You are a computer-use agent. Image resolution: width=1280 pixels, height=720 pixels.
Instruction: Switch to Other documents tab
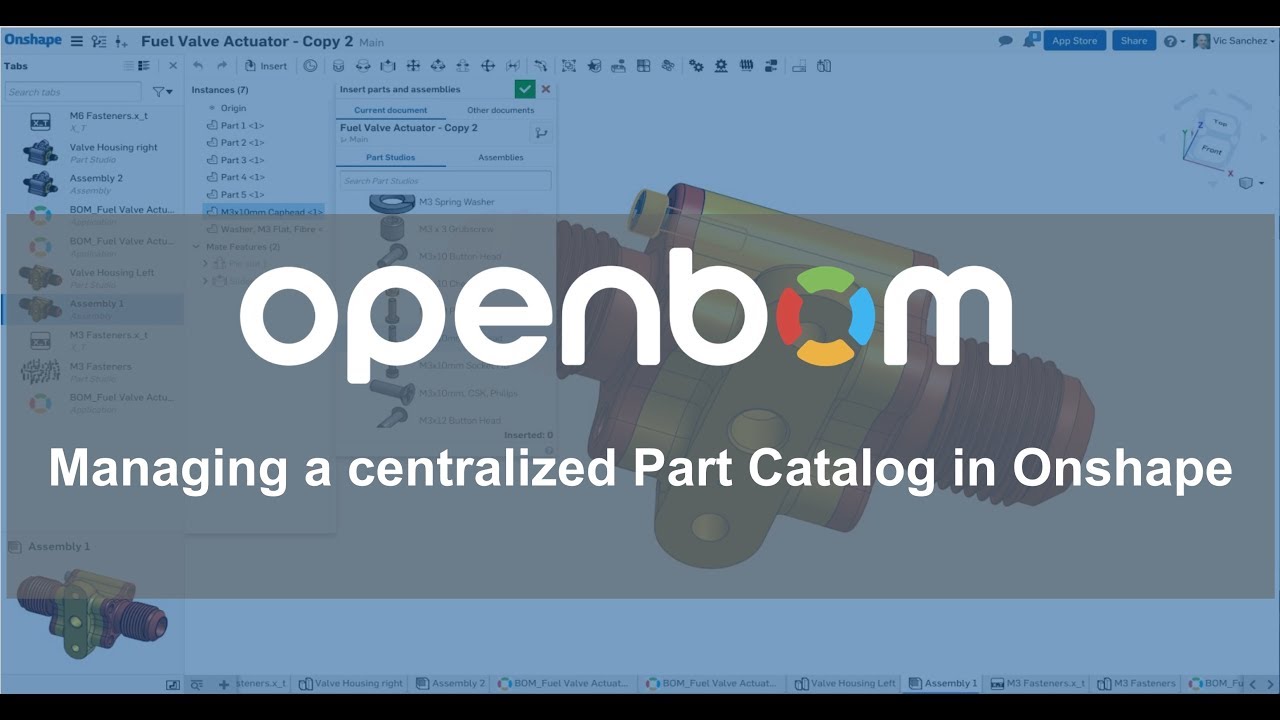pyautogui.click(x=500, y=110)
